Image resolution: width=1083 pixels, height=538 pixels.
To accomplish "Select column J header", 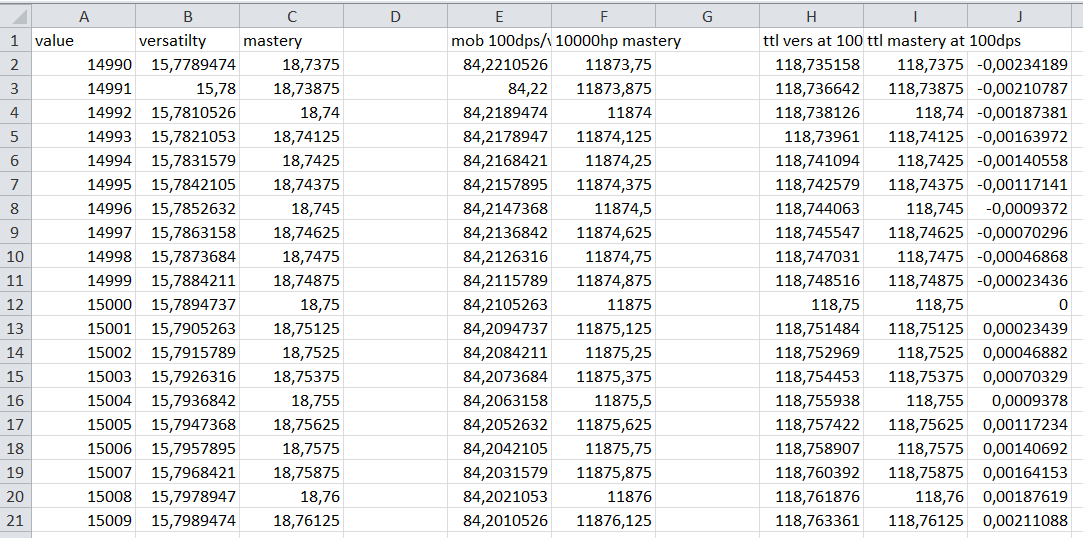I will click(1019, 17).
